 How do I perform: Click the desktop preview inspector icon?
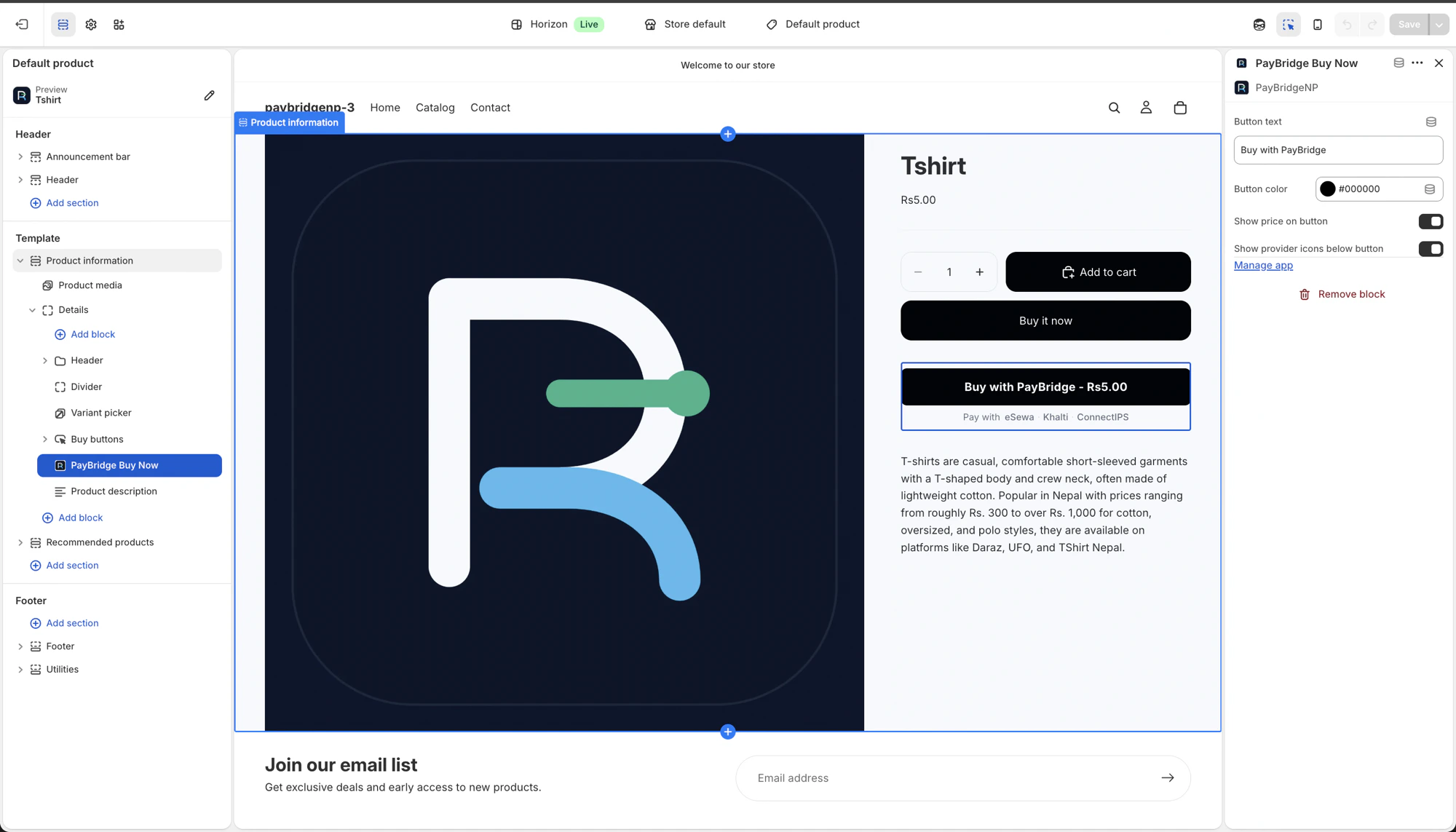[1259, 25]
